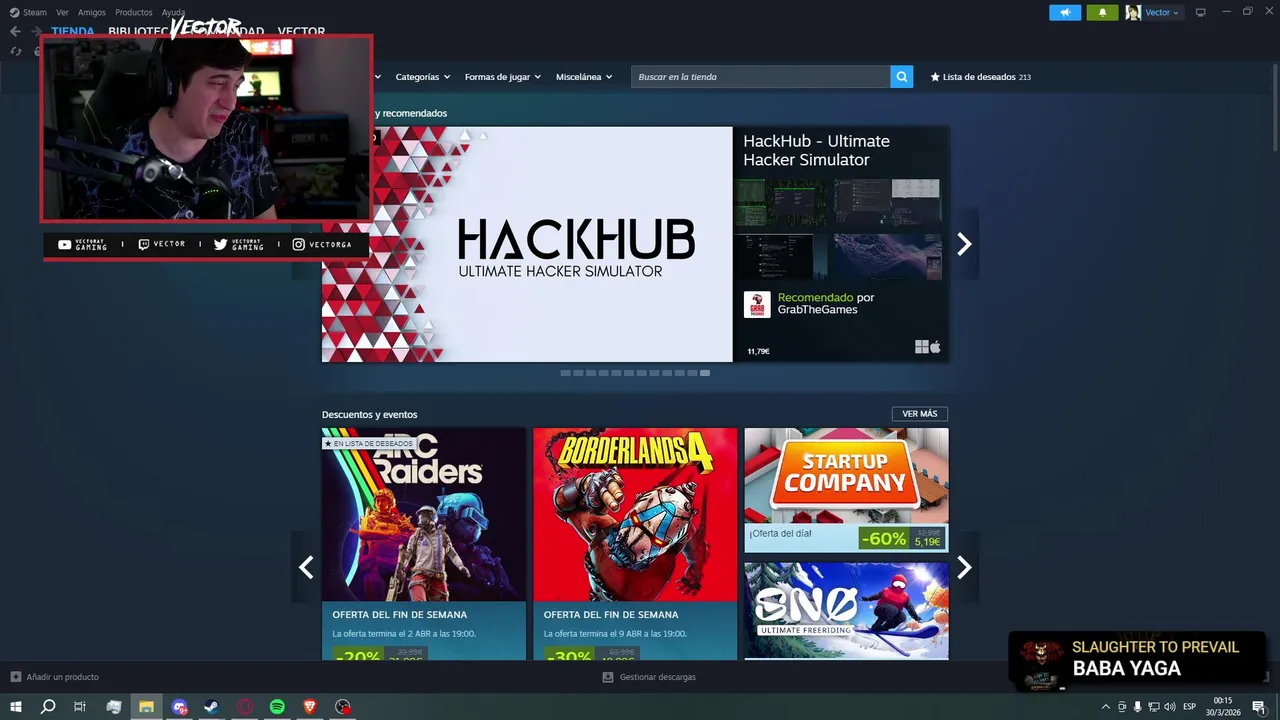Click the store search magnifier button
The height and width of the screenshot is (720, 1280).
pos(901,77)
